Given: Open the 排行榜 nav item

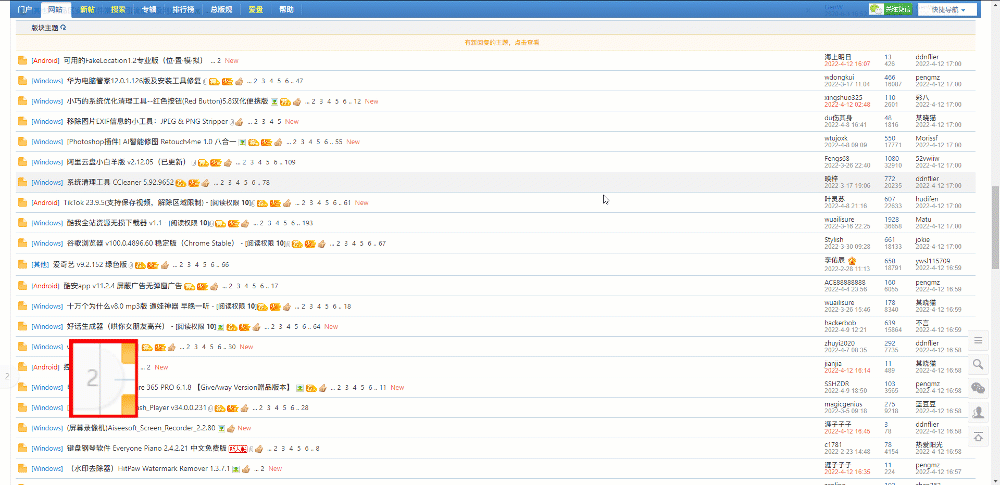Looking at the screenshot, I should point(184,10).
